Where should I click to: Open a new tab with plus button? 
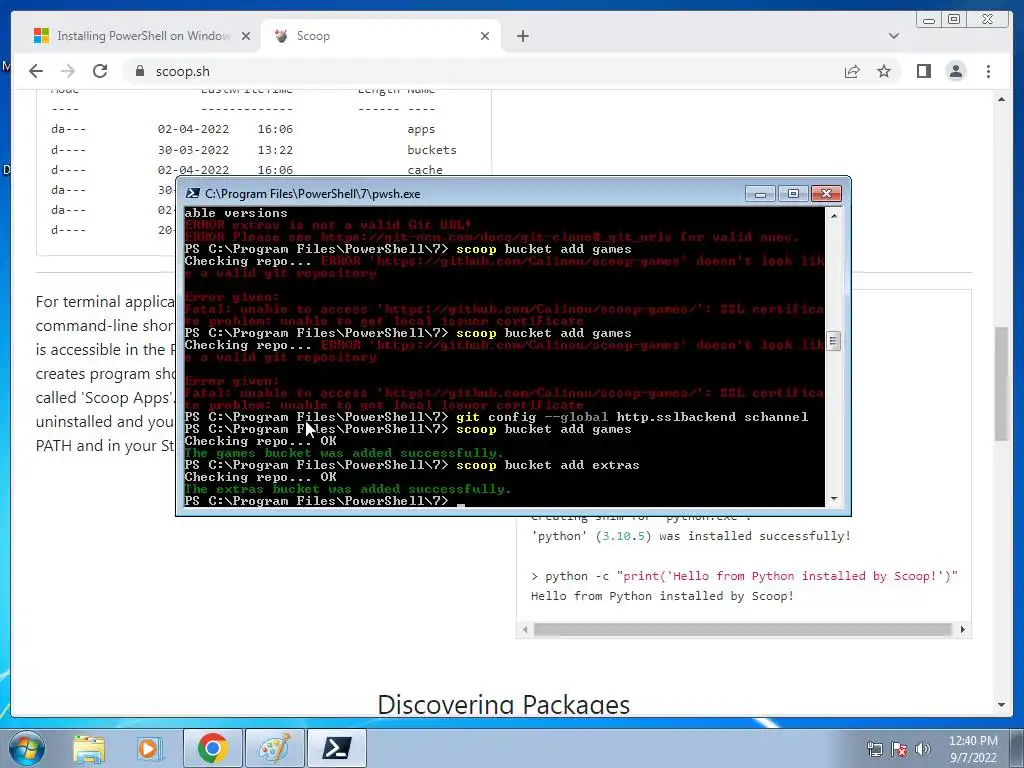pyautogui.click(x=522, y=36)
